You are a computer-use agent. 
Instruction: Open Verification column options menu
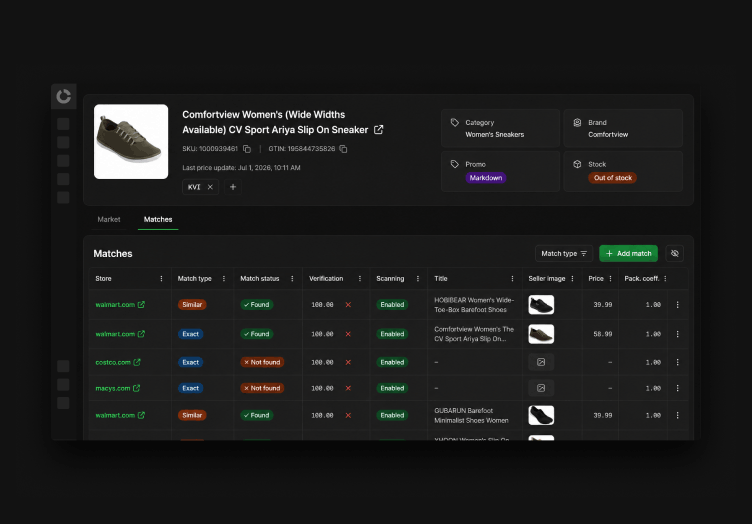[x=360, y=279]
